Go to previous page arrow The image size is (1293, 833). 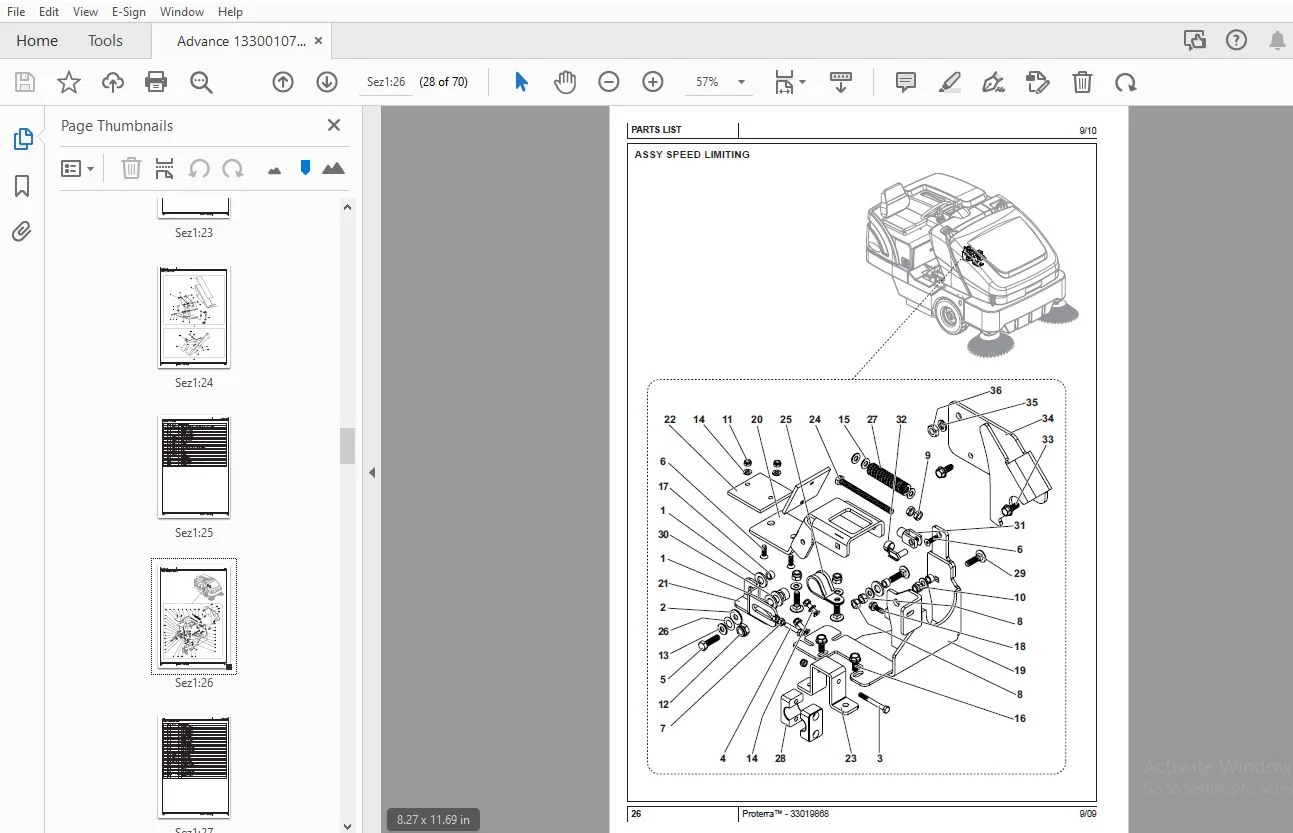283,82
